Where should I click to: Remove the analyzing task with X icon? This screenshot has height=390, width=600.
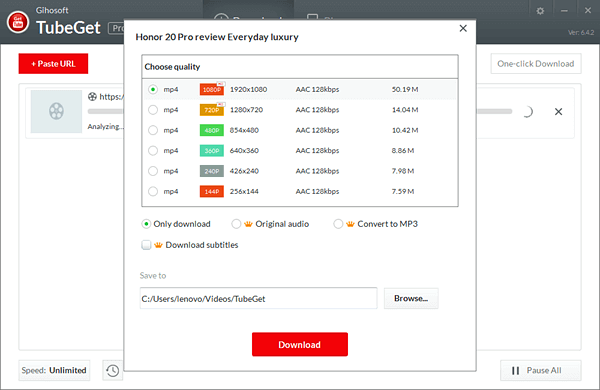(x=558, y=111)
